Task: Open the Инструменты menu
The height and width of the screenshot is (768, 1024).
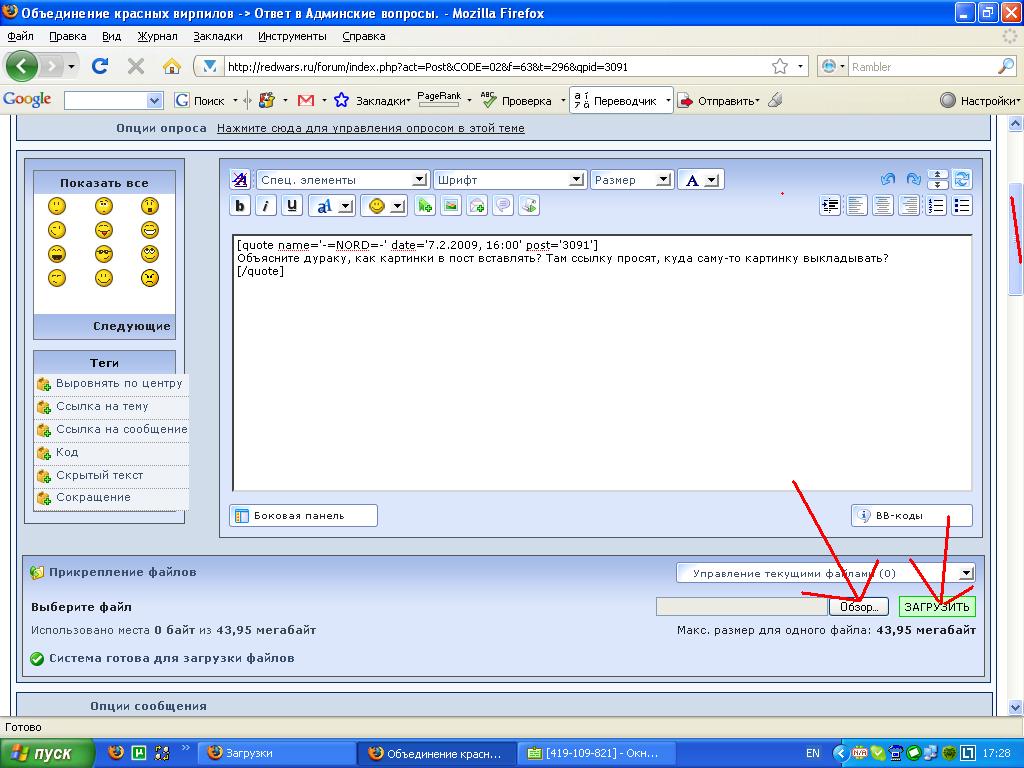Action: coord(292,37)
